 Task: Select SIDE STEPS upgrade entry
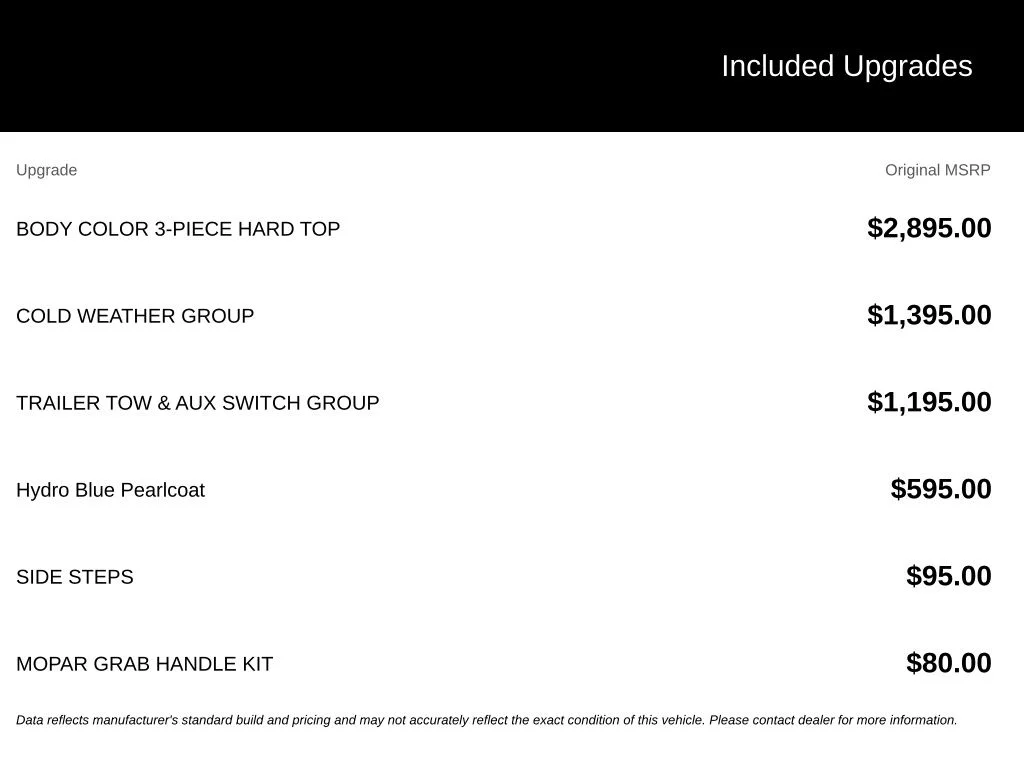pyautogui.click(x=74, y=577)
